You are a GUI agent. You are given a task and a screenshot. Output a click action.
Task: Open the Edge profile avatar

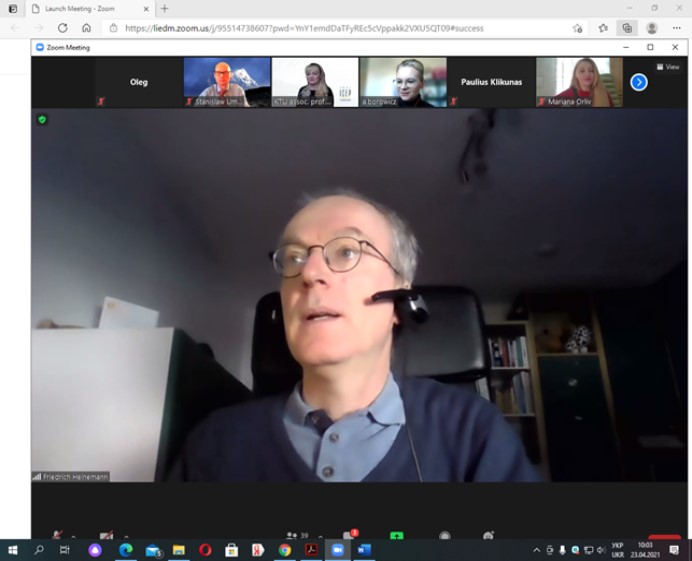coord(652,28)
